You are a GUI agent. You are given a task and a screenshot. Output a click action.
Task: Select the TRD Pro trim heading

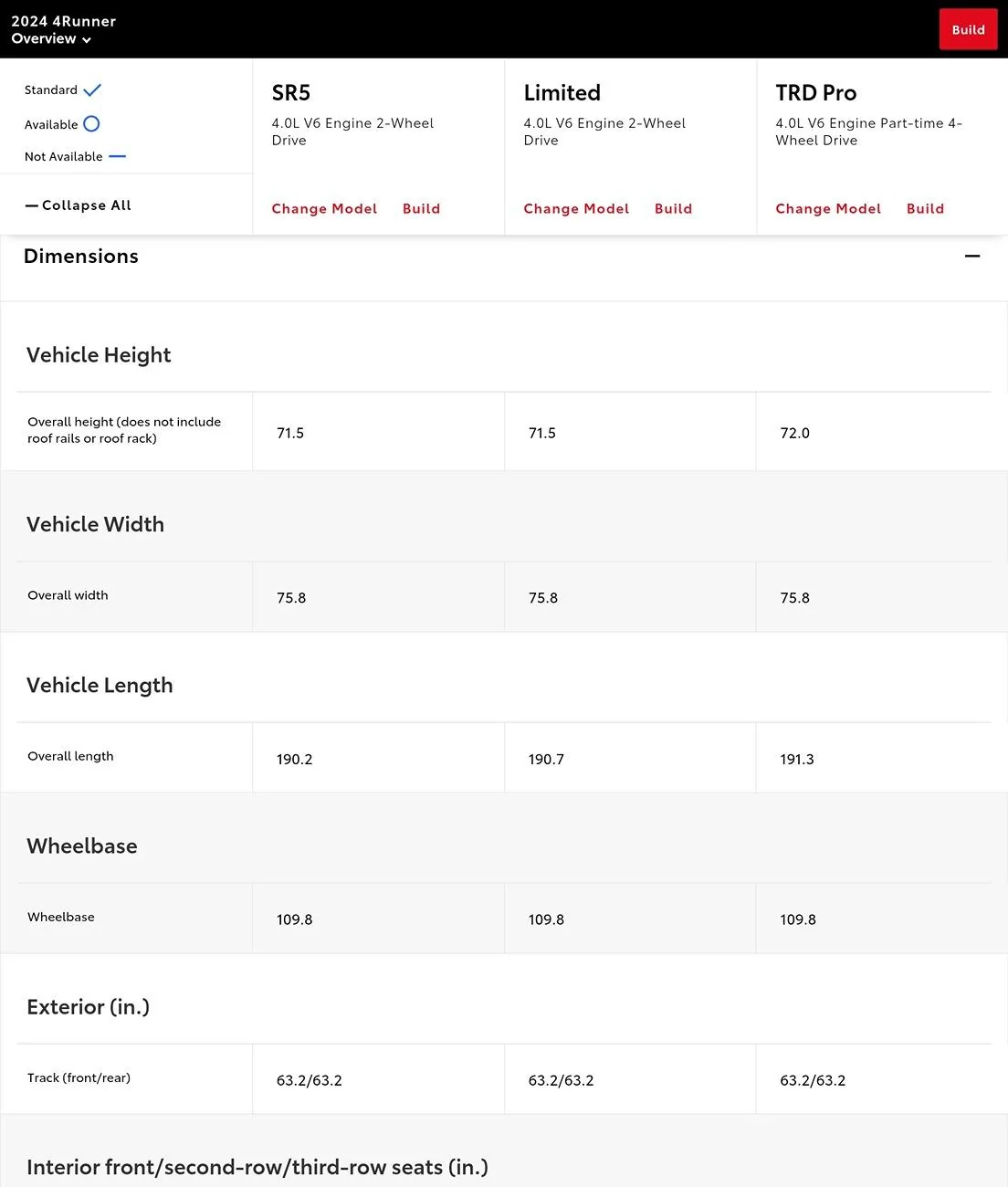pos(816,93)
